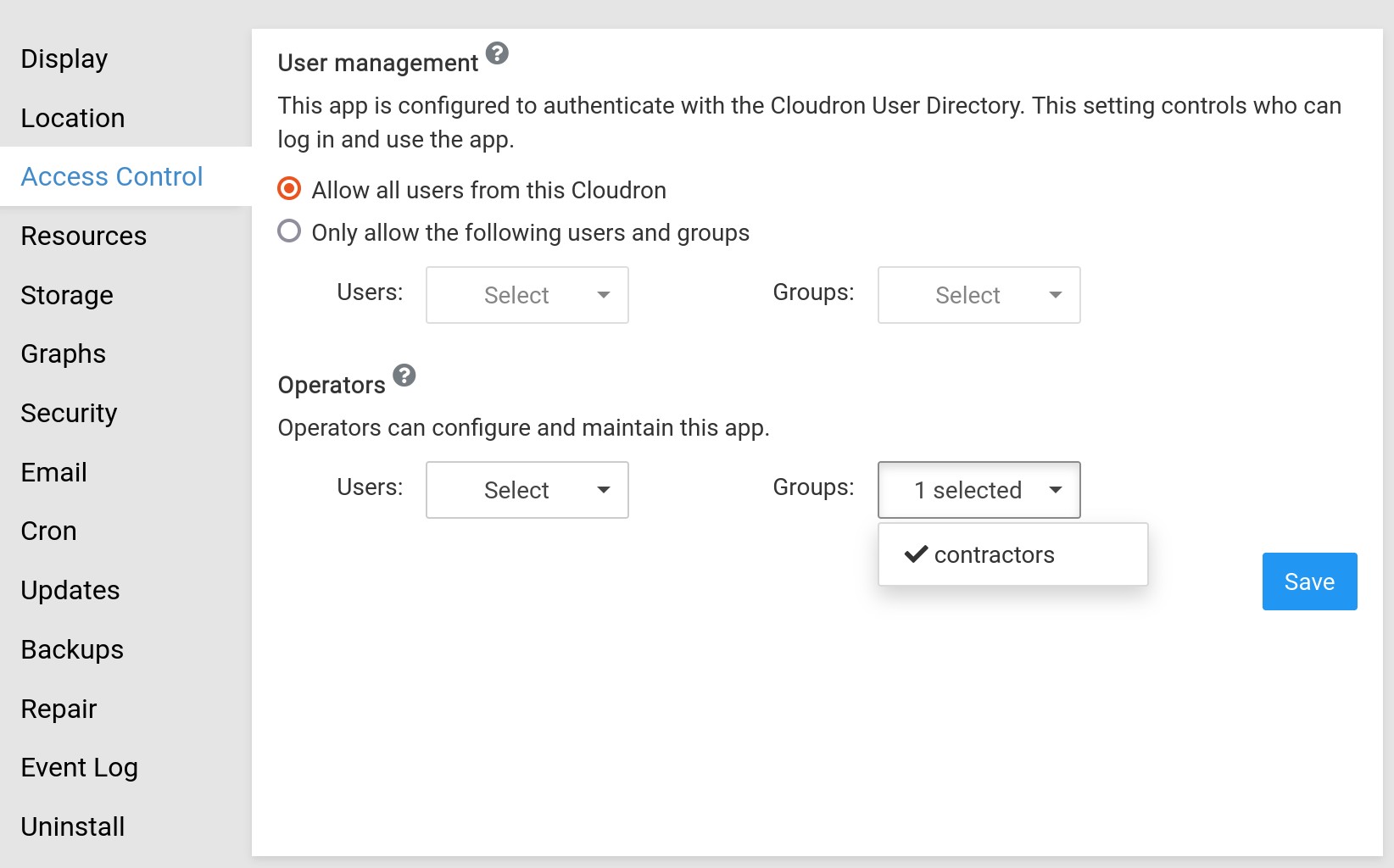The width and height of the screenshot is (1394, 868).
Task: Switch to the Resources tab
Action: (84, 236)
